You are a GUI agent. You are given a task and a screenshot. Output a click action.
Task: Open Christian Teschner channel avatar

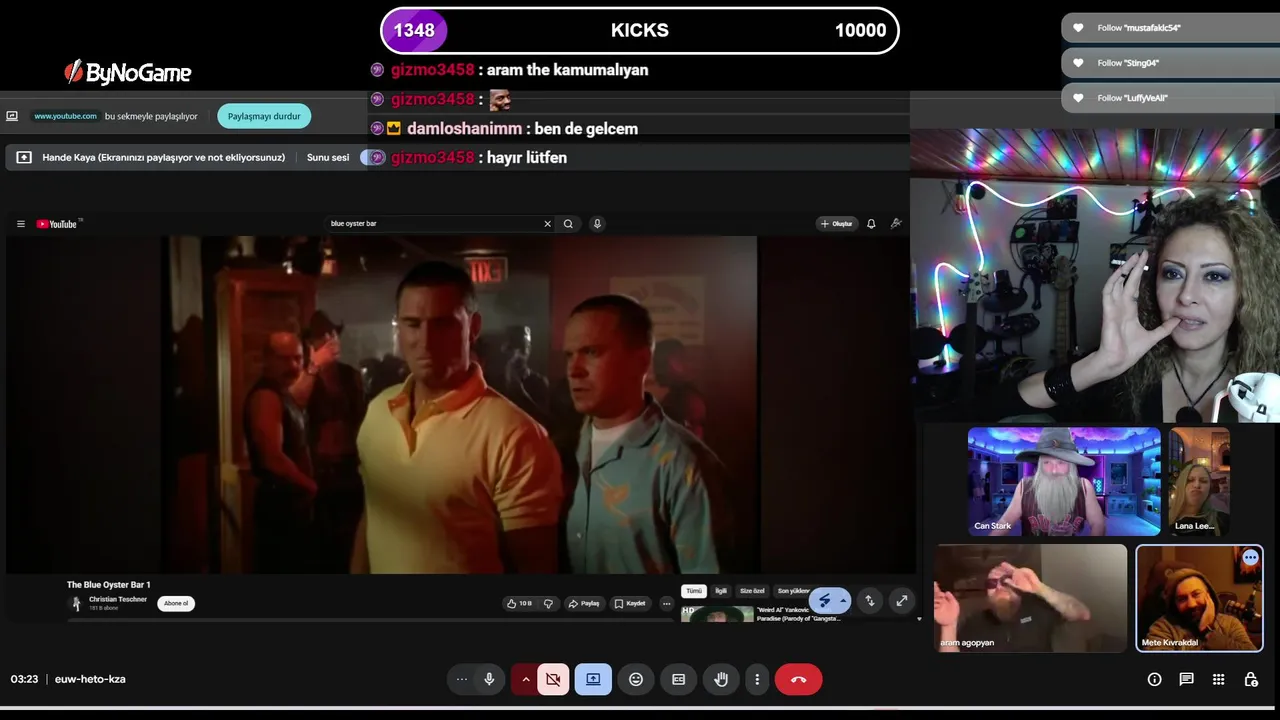(x=76, y=603)
